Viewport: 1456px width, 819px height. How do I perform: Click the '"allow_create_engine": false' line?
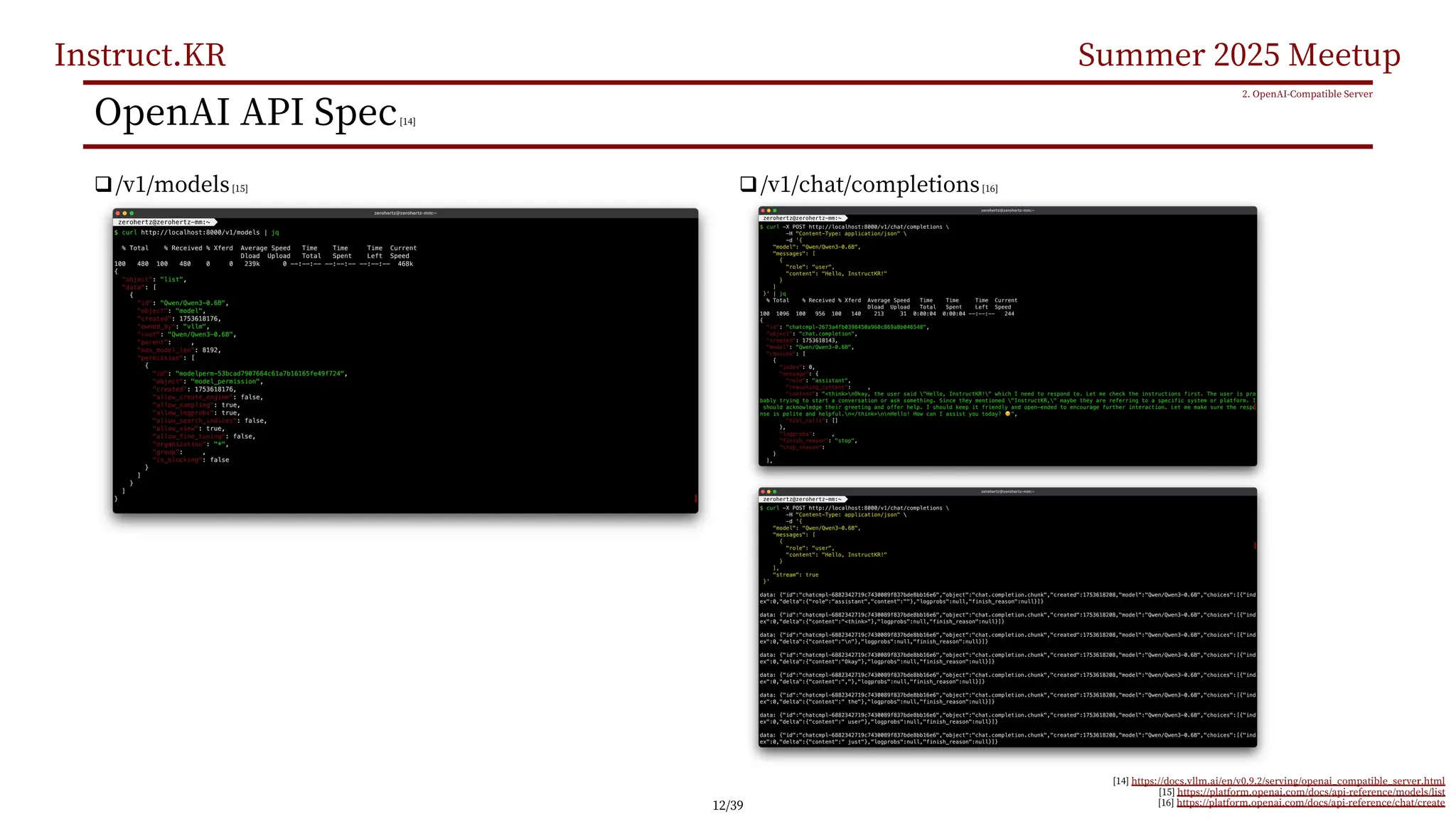click(x=208, y=397)
